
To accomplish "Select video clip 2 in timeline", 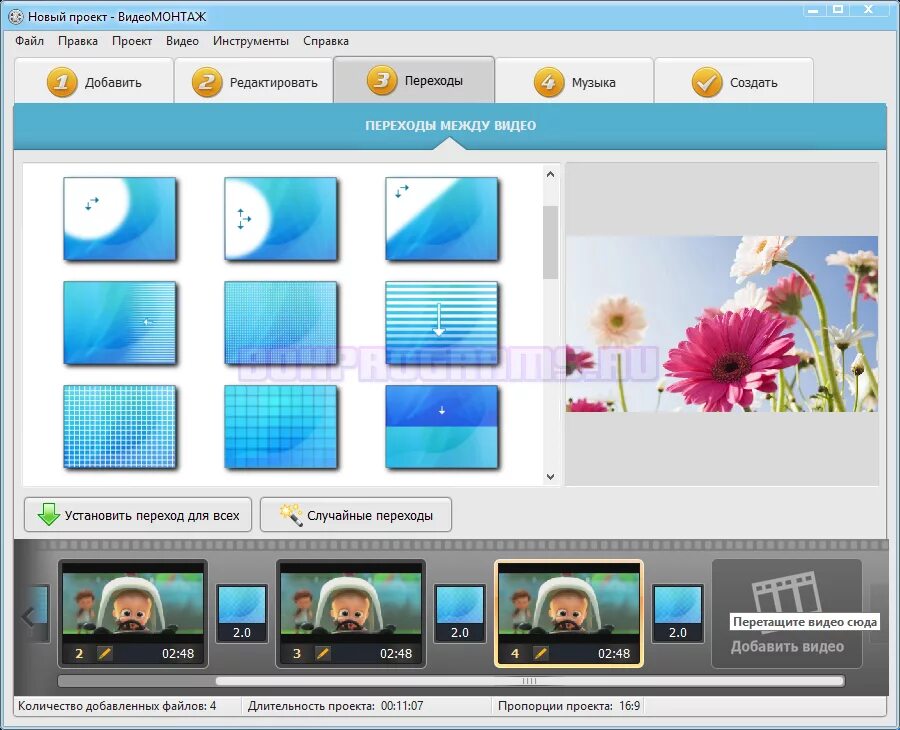I will pyautogui.click(x=133, y=613).
